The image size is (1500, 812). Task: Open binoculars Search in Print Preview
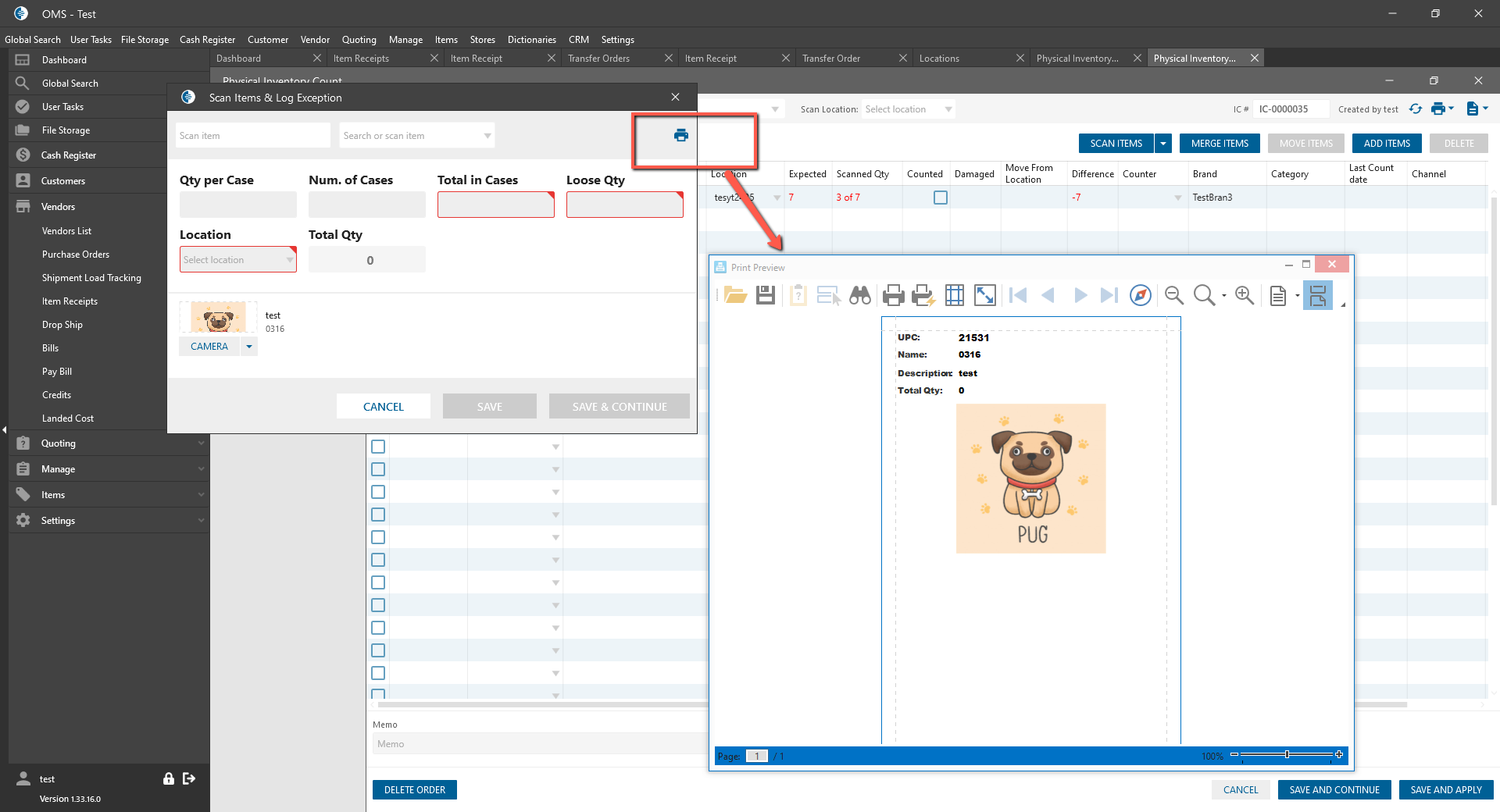point(860,295)
